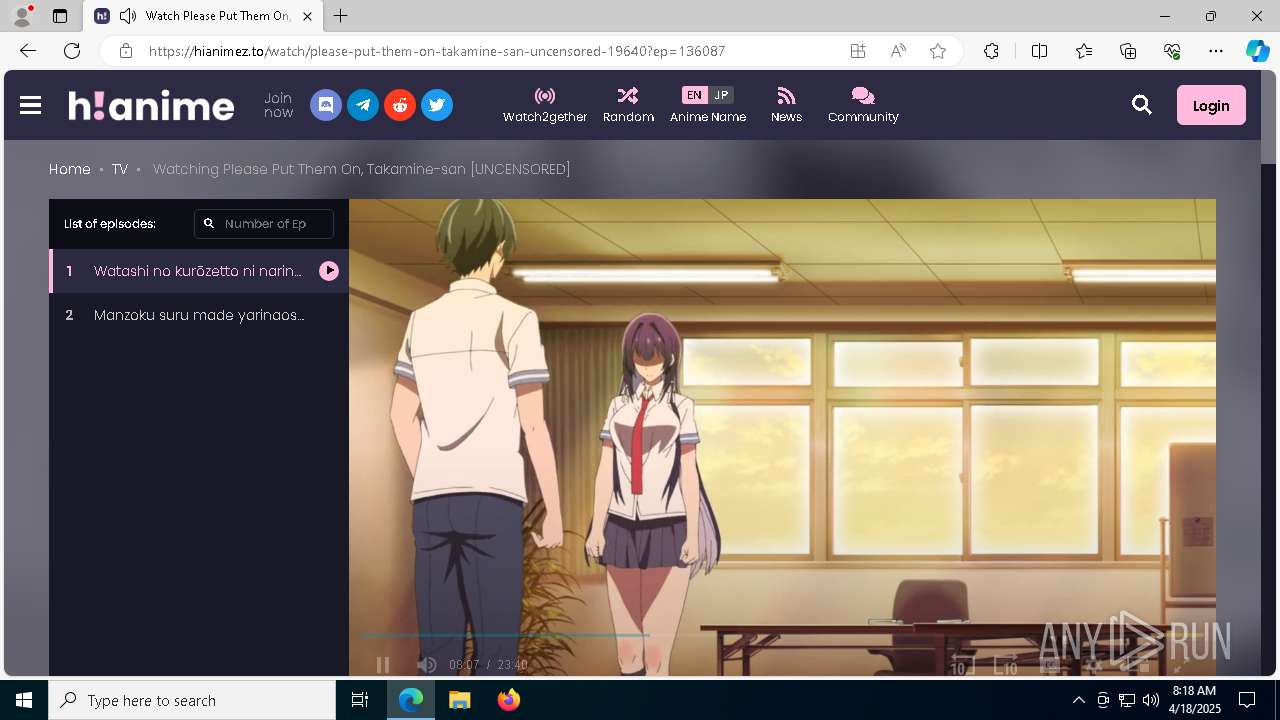Open the notification center

(x=1247, y=700)
